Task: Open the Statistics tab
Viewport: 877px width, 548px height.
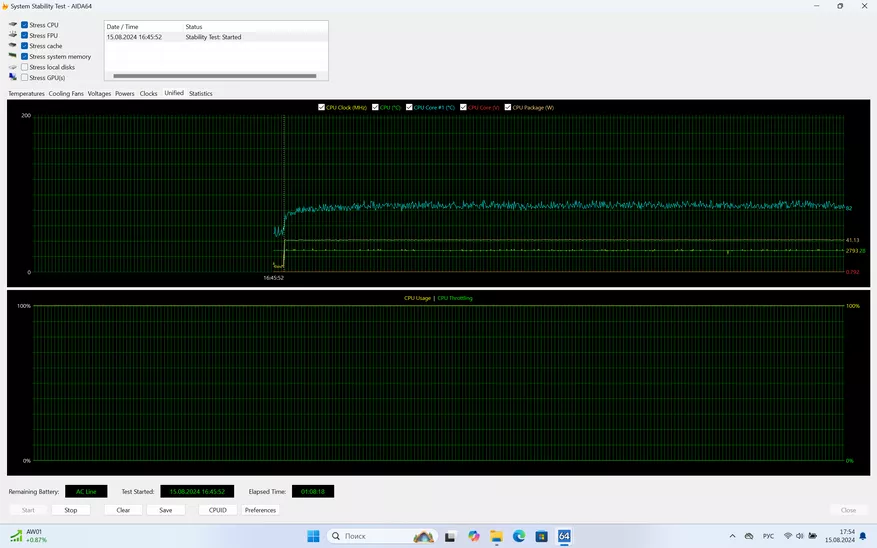Action: (201, 93)
